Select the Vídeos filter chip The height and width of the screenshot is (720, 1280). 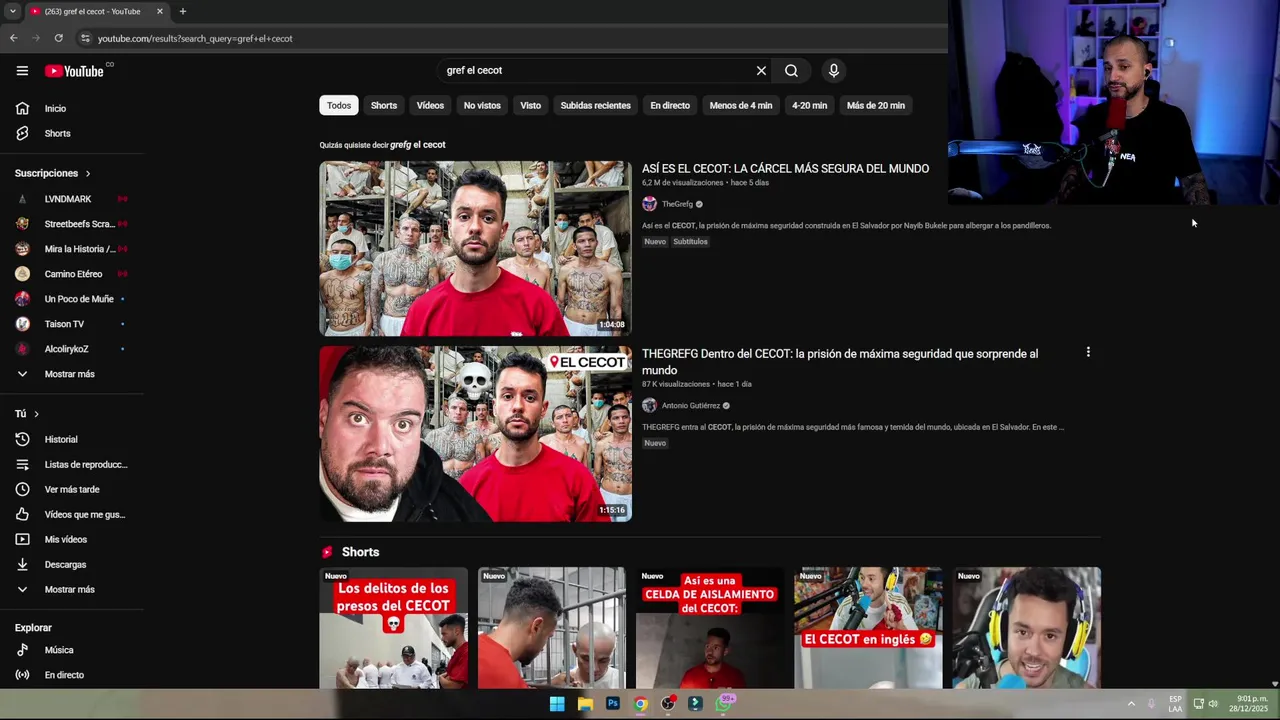point(430,105)
